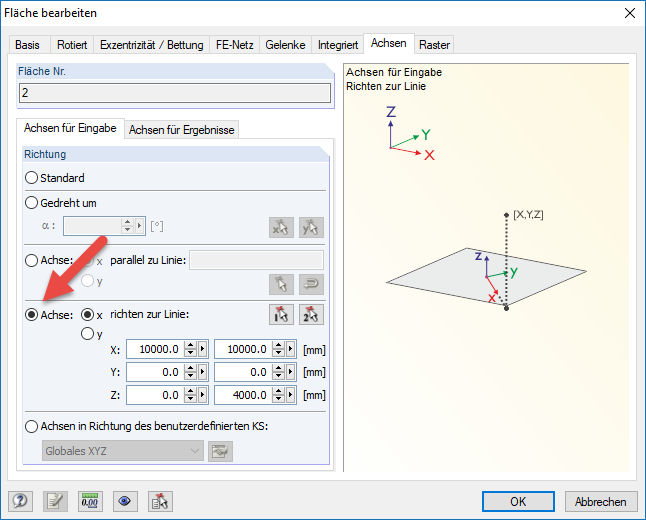The height and width of the screenshot is (520, 646).
Task: Click the select x-axis rotation pick icon
Action: [281, 227]
